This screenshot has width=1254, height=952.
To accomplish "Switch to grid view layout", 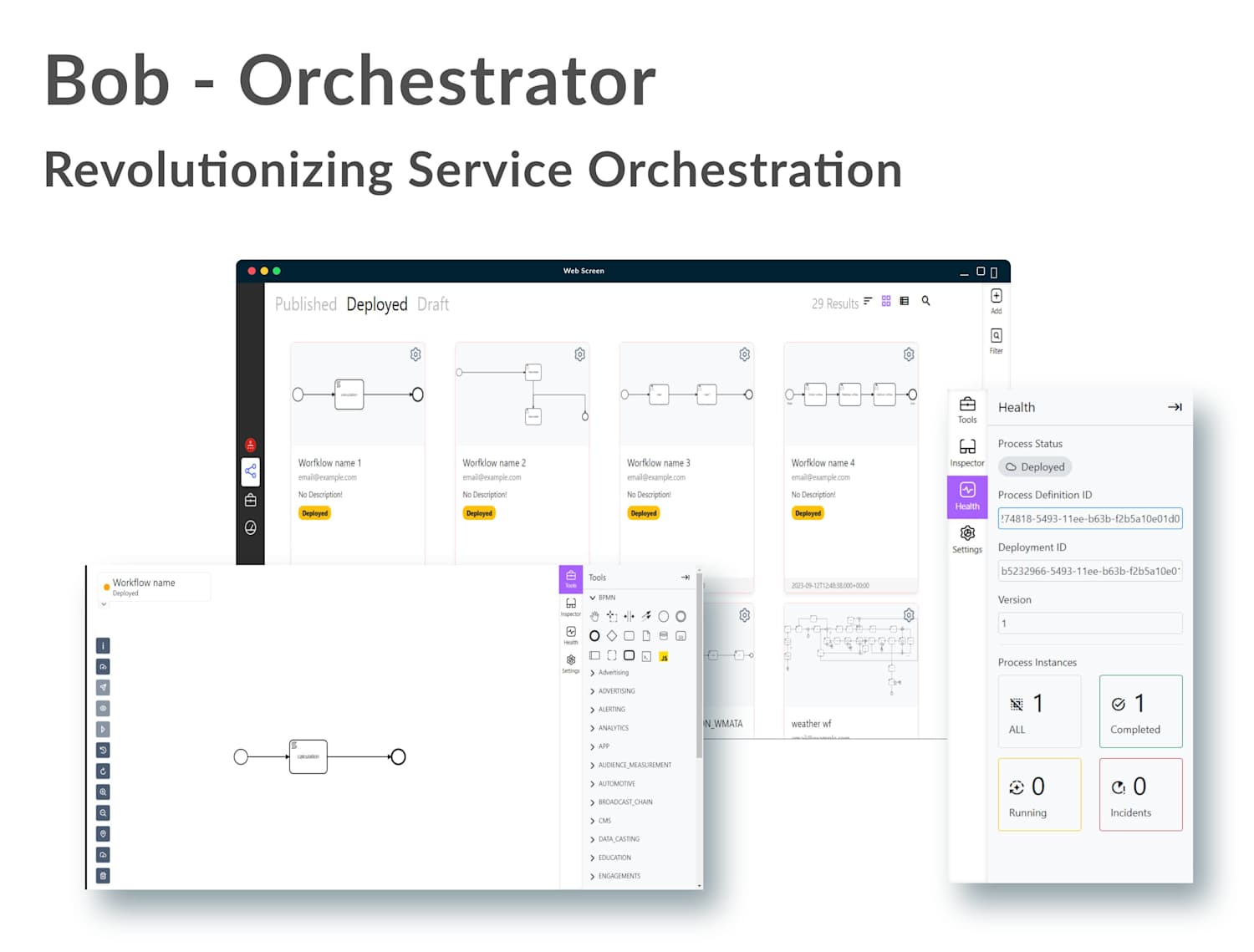I will pos(886,301).
